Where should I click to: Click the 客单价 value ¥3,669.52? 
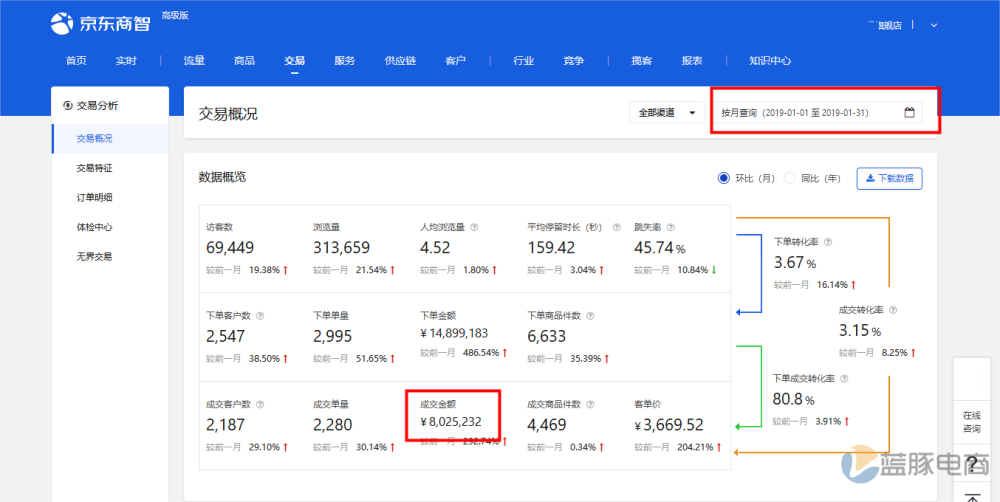pyautogui.click(x=668, y=425)
